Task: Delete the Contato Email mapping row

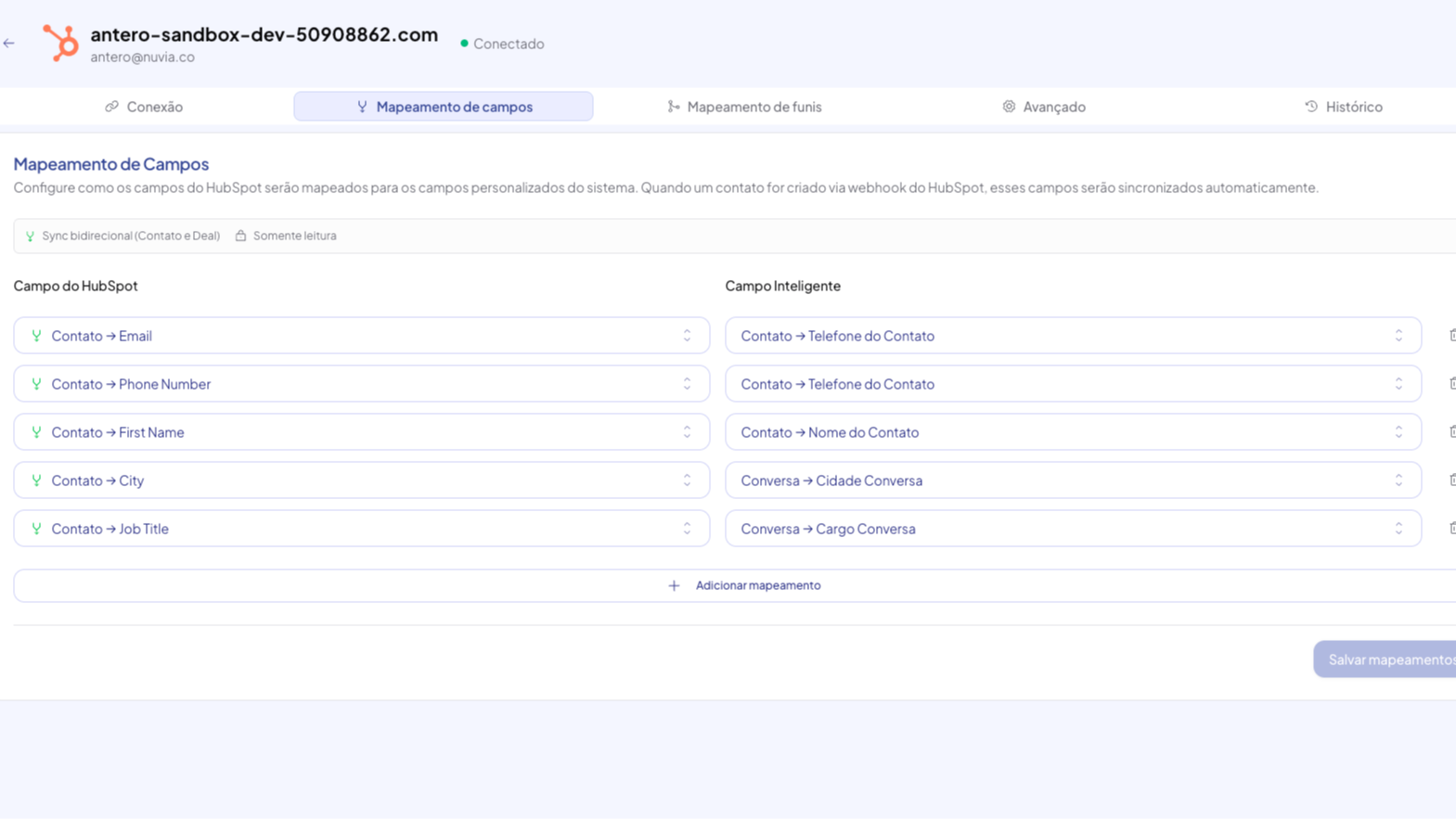Action: [1451, 336]
